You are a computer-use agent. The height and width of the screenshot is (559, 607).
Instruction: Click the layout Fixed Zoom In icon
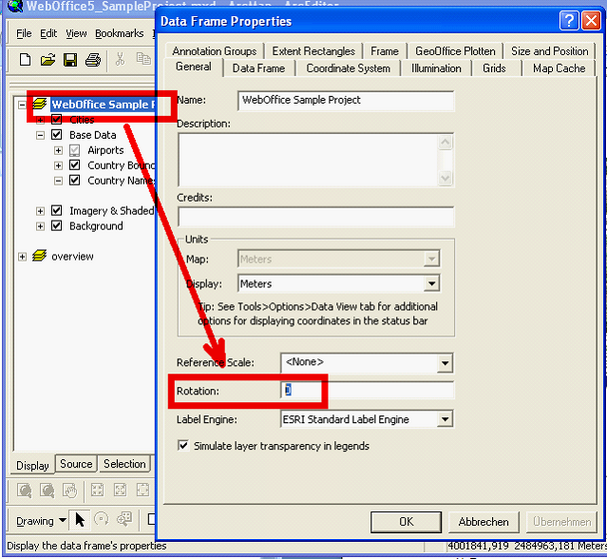coord(97,490)
